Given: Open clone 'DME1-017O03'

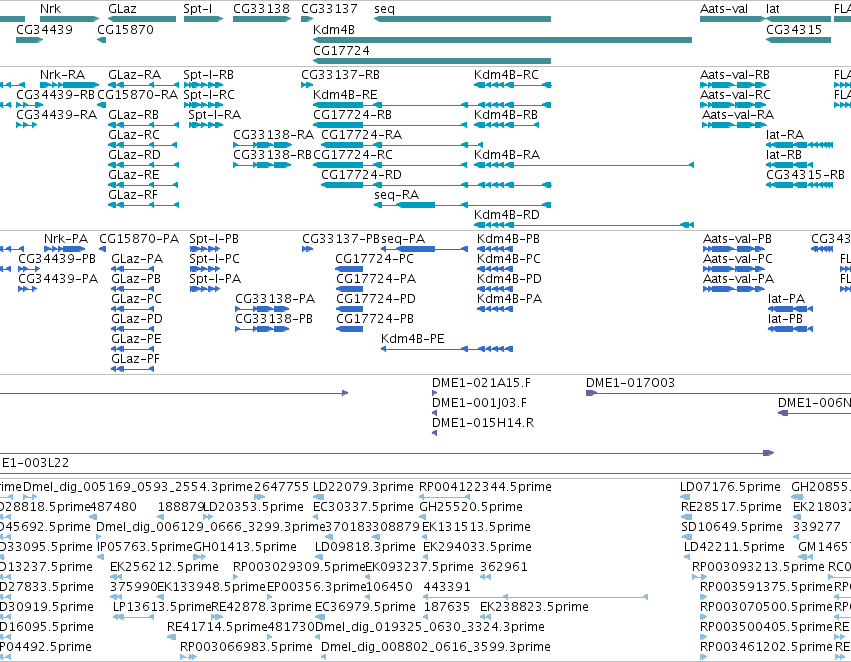Looking at the screenshot, I should coord(630,383).
